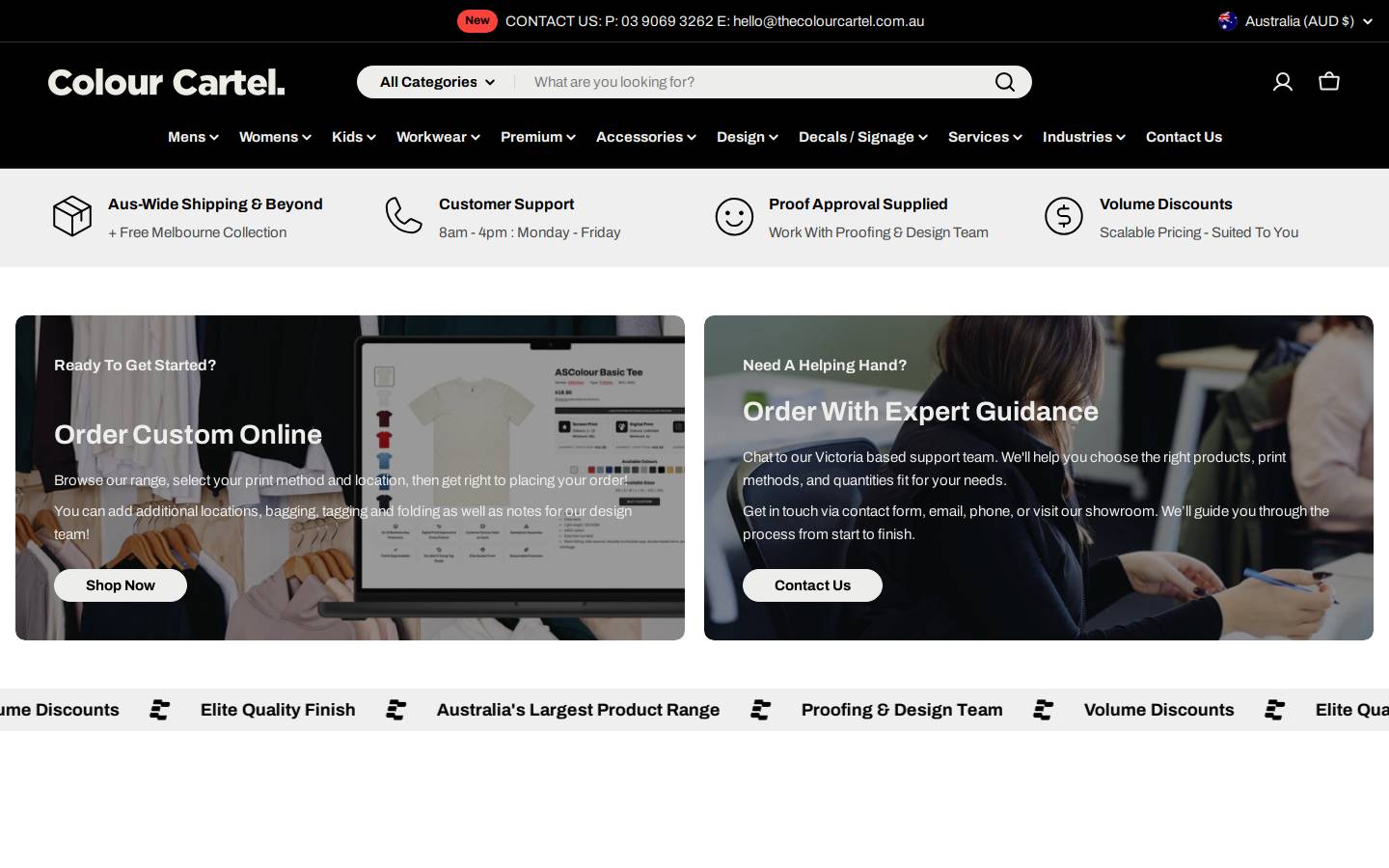Click 'Scalable Pricing - Suited To You' text
The height and width of the screenshot is (868, 1389).
(x=1199, y=232)
